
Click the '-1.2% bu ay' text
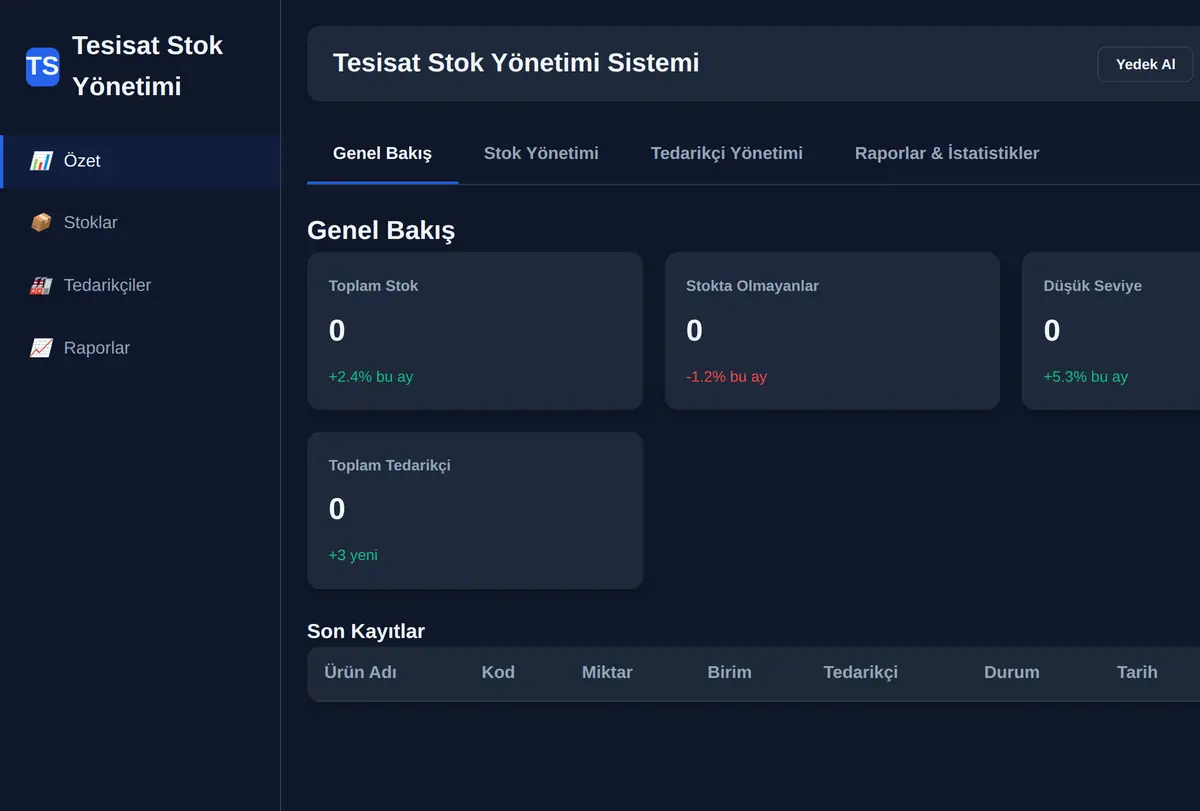coord(727,377)
